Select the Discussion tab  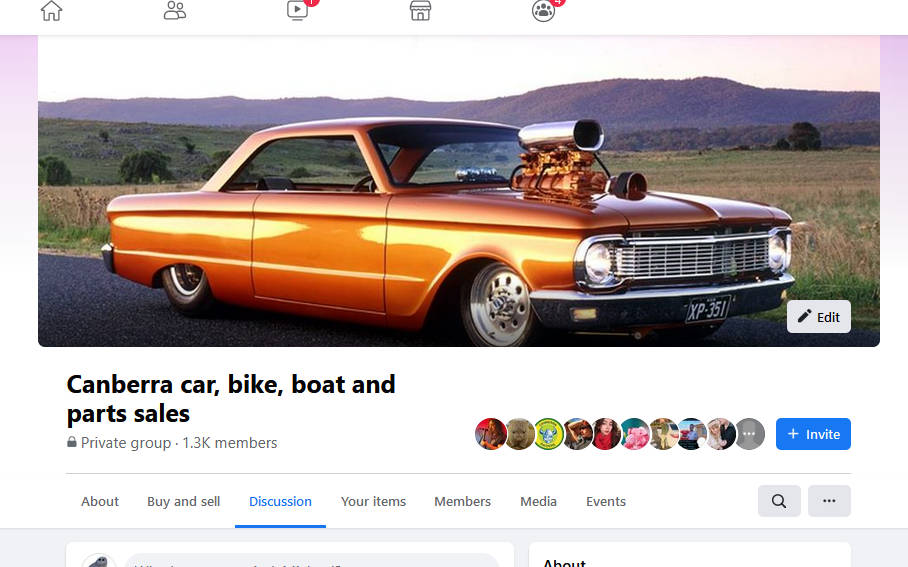[280, 501]
